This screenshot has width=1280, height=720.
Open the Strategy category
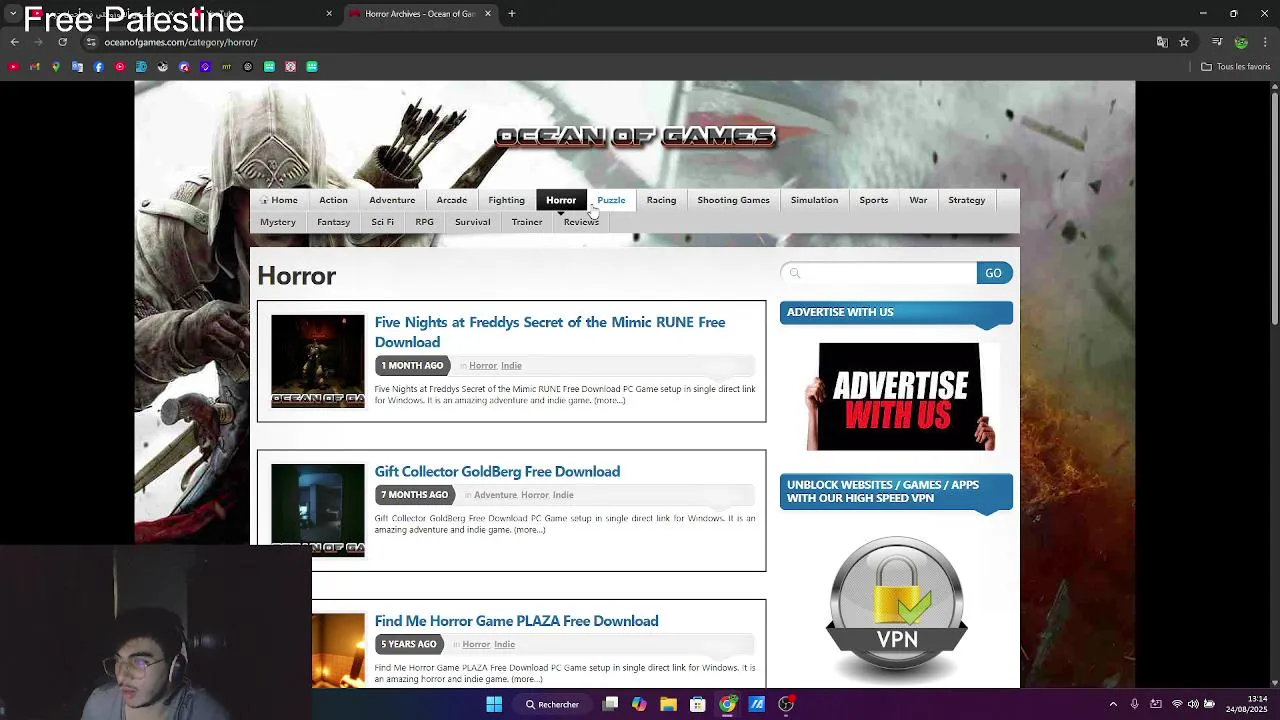(967, 200)
